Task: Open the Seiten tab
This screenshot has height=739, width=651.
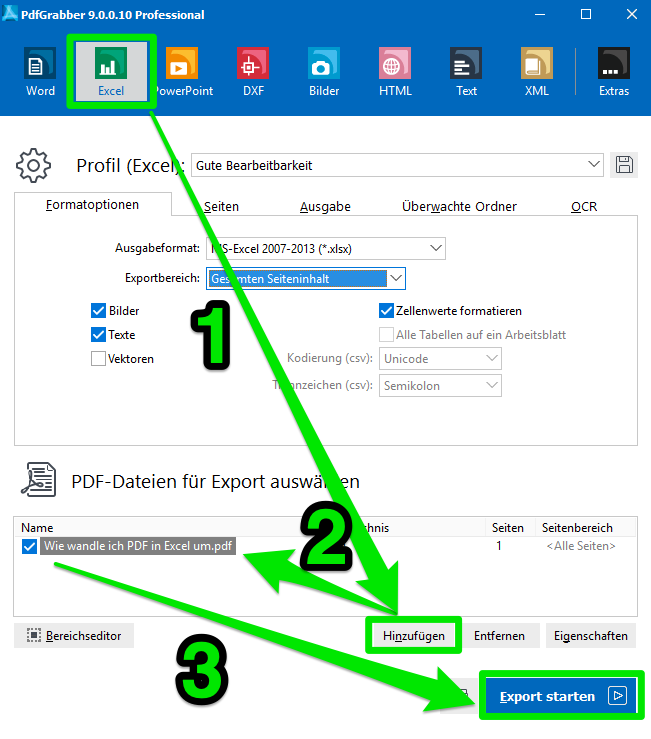Action: pos(221,207)
